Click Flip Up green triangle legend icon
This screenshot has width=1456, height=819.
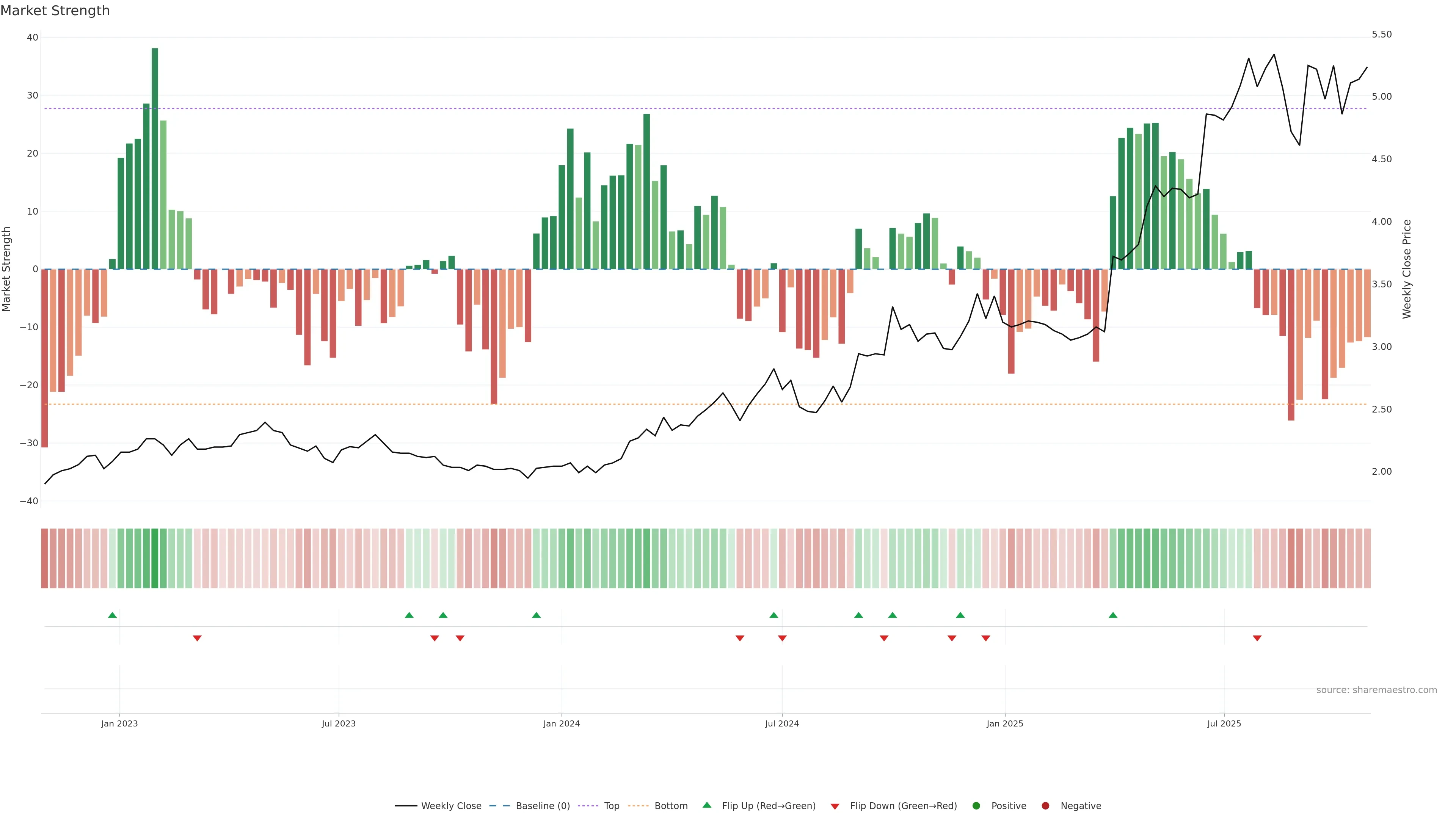tap(706, 805)
